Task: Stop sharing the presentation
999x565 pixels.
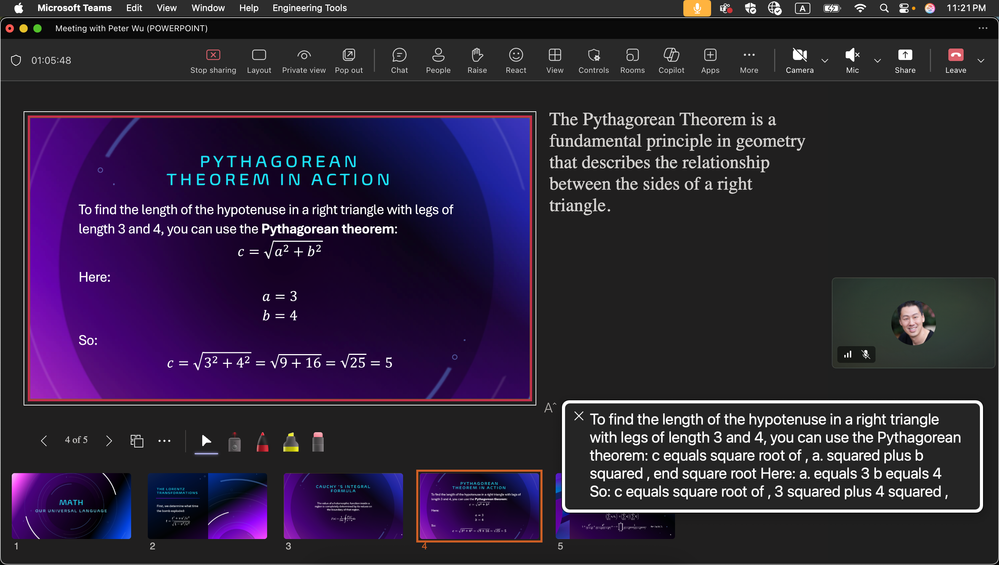Action: tap(213, 61)
